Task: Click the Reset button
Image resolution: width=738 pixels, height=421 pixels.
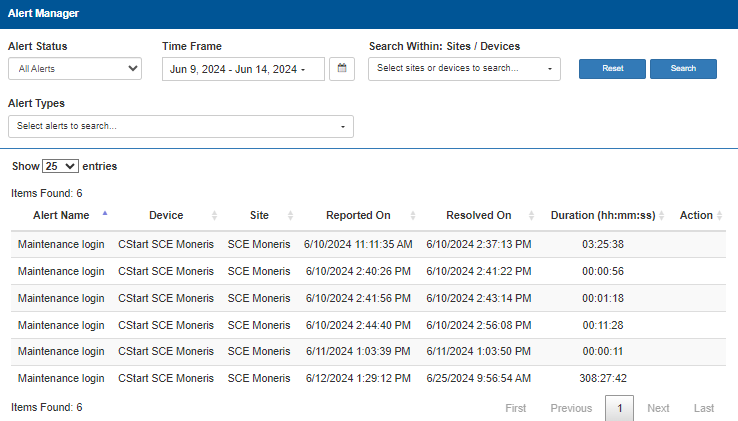Action: [x=612, y=69]
